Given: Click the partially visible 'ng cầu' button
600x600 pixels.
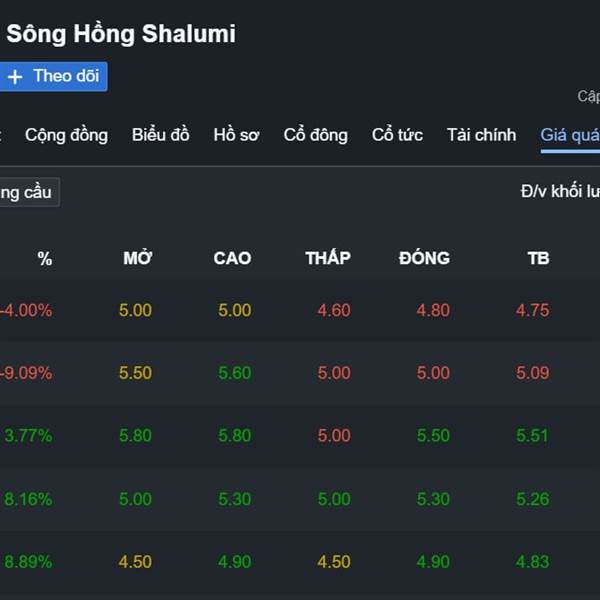Looking at the screenshot, I should [26, 192].
